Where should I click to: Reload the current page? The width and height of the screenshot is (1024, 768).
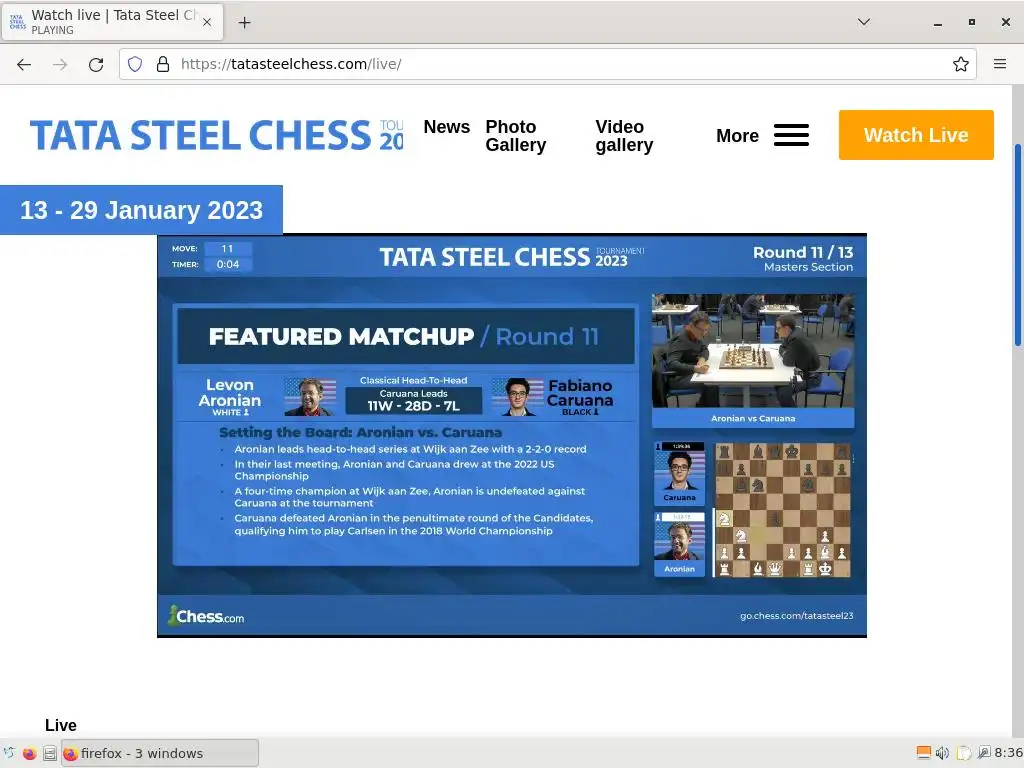tap(96, 64)
